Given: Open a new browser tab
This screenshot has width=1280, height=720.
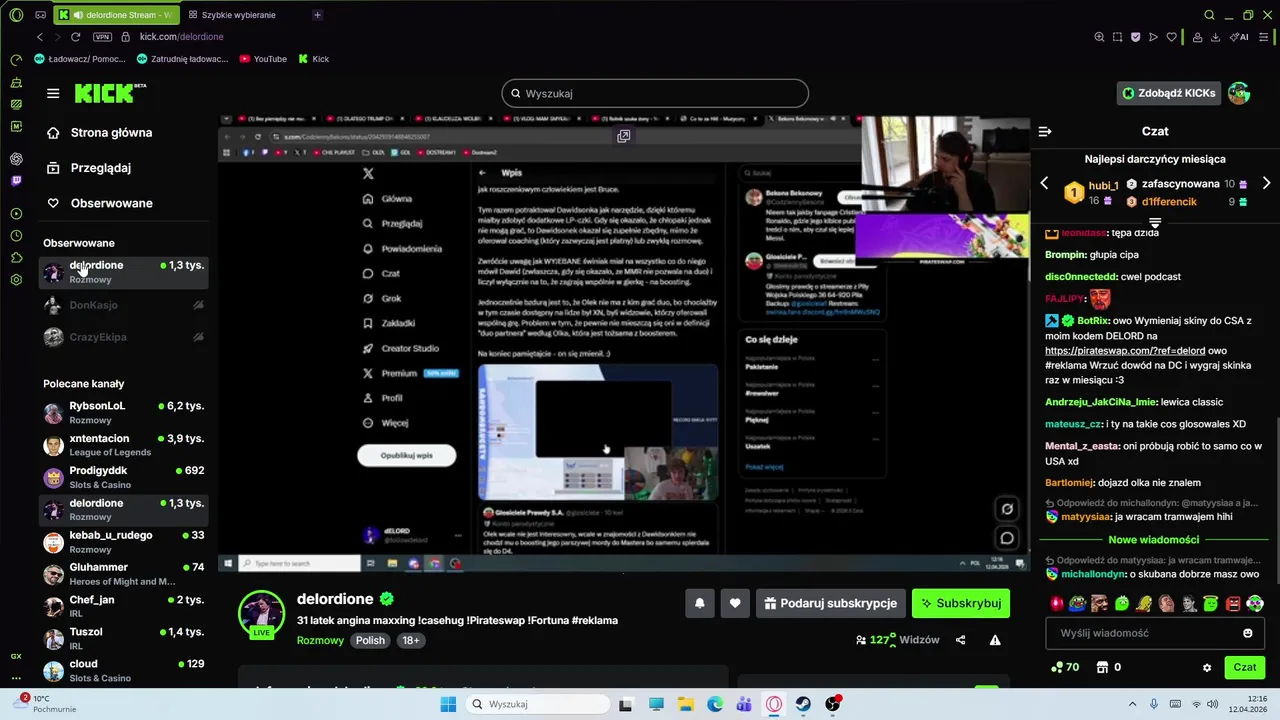Looking at the screenshot, I should [x=317, y=15].
